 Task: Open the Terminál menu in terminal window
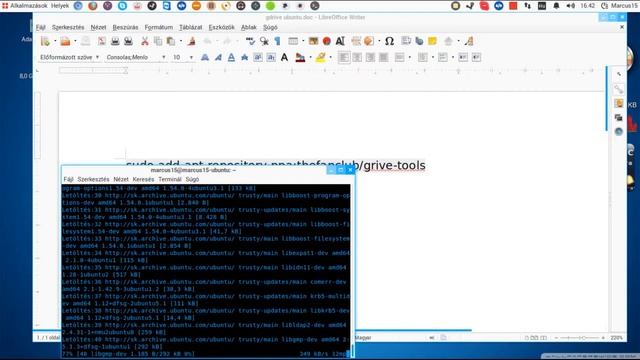tap(170, 180)
